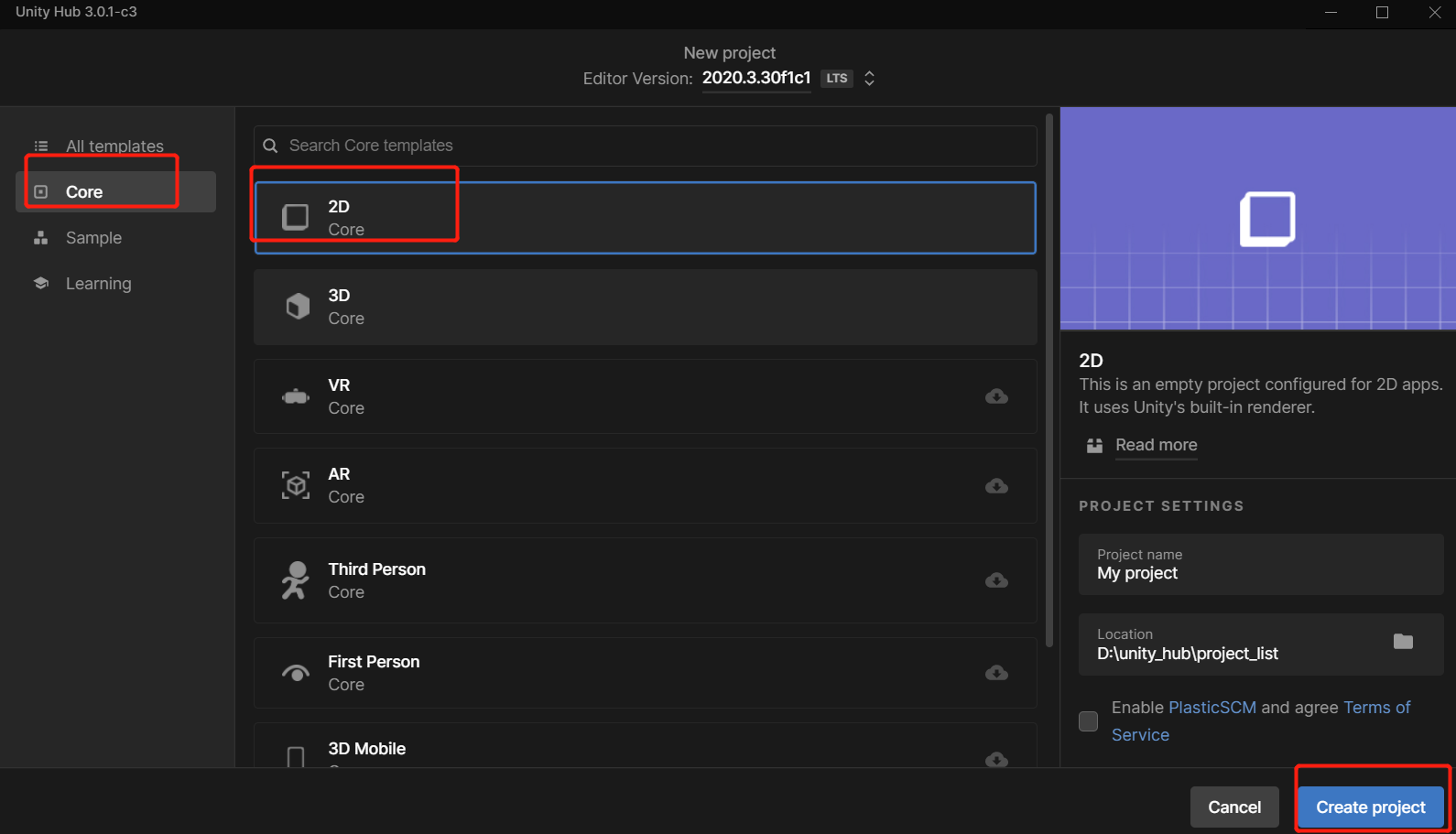Browse for location with folder icon
1456x834 pixels.
coord(1404,642)
